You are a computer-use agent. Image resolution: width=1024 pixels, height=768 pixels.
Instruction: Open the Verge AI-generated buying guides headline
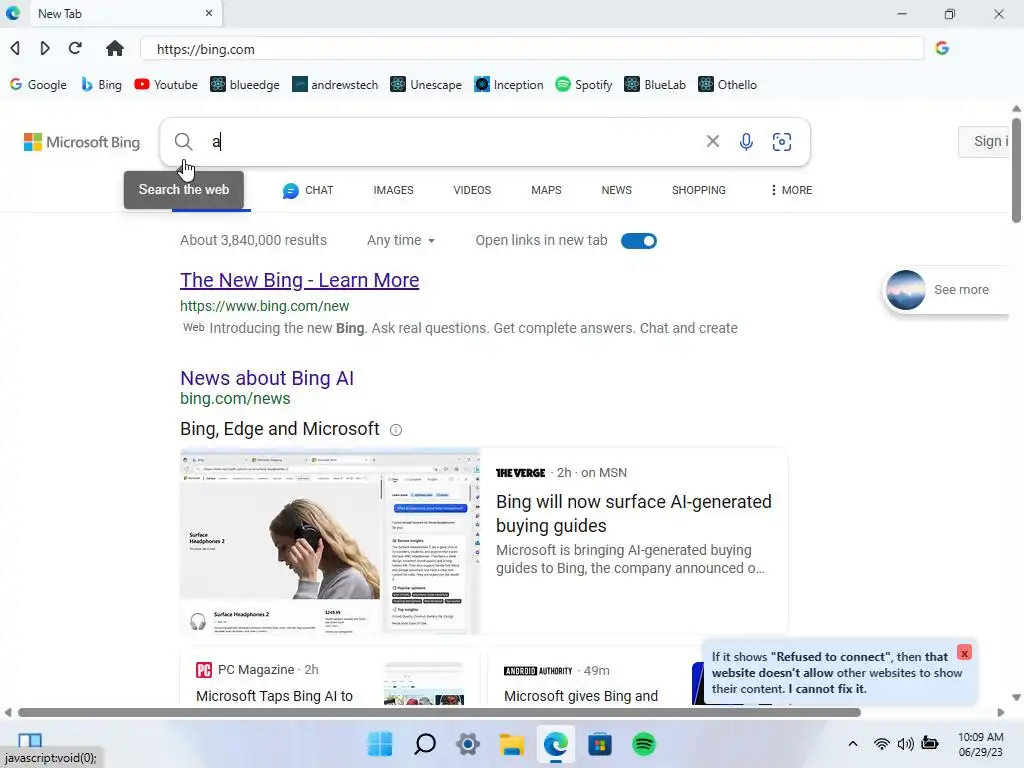(x=633, y=513)
